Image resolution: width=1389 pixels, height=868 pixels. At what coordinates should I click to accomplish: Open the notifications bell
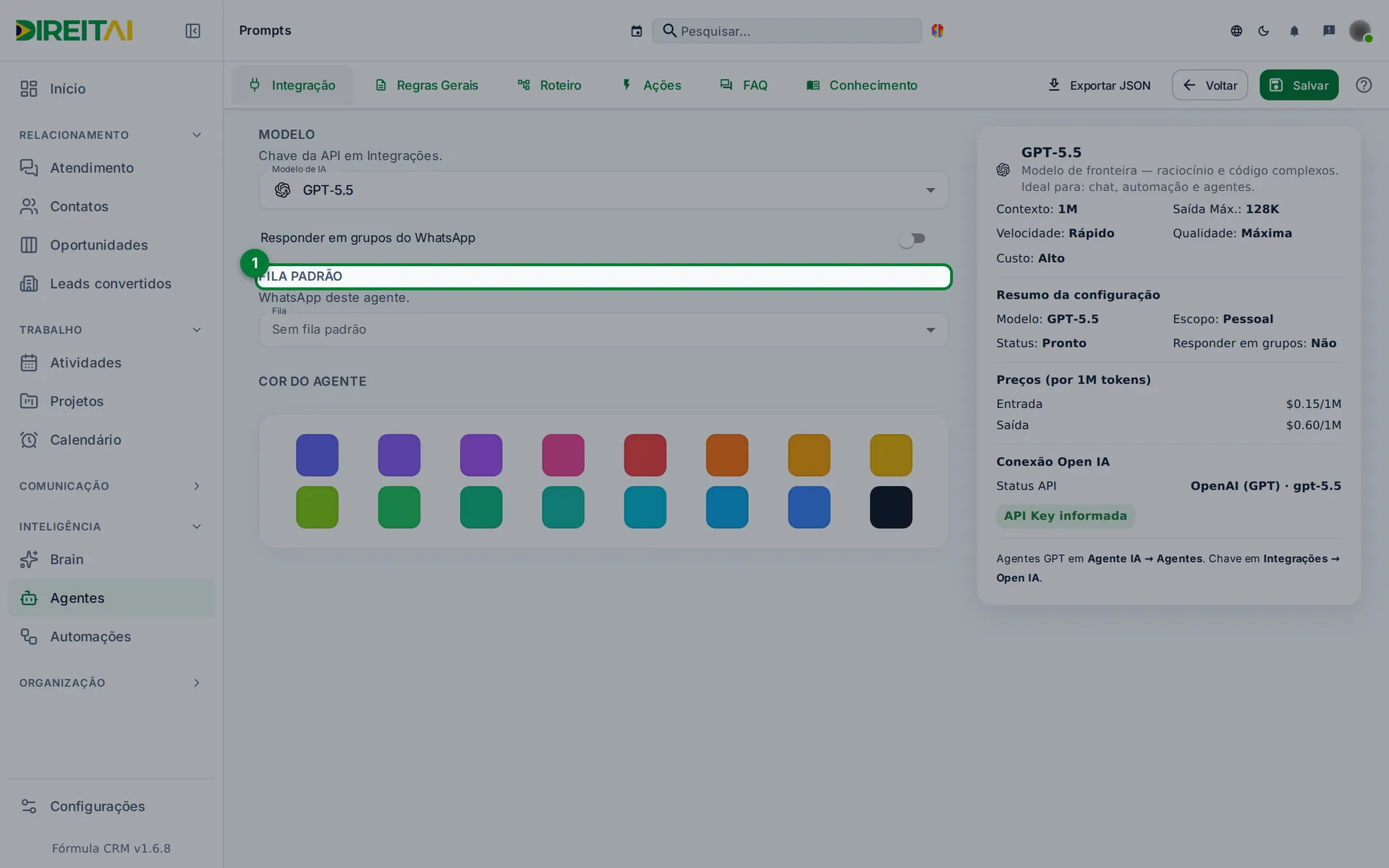[1294, 30]
